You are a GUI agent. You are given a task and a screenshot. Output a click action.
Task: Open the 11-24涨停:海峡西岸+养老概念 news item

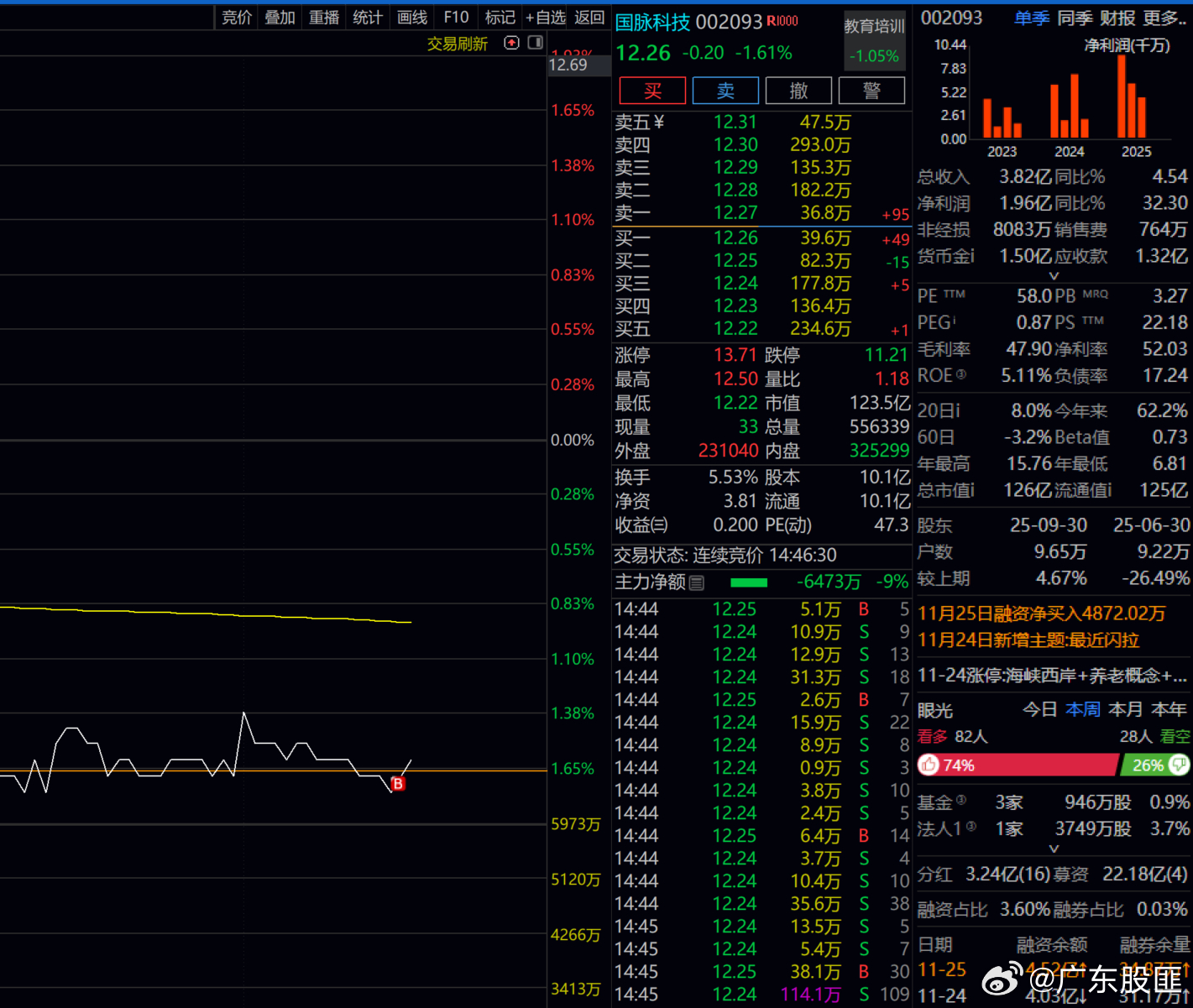(1053, 676)
